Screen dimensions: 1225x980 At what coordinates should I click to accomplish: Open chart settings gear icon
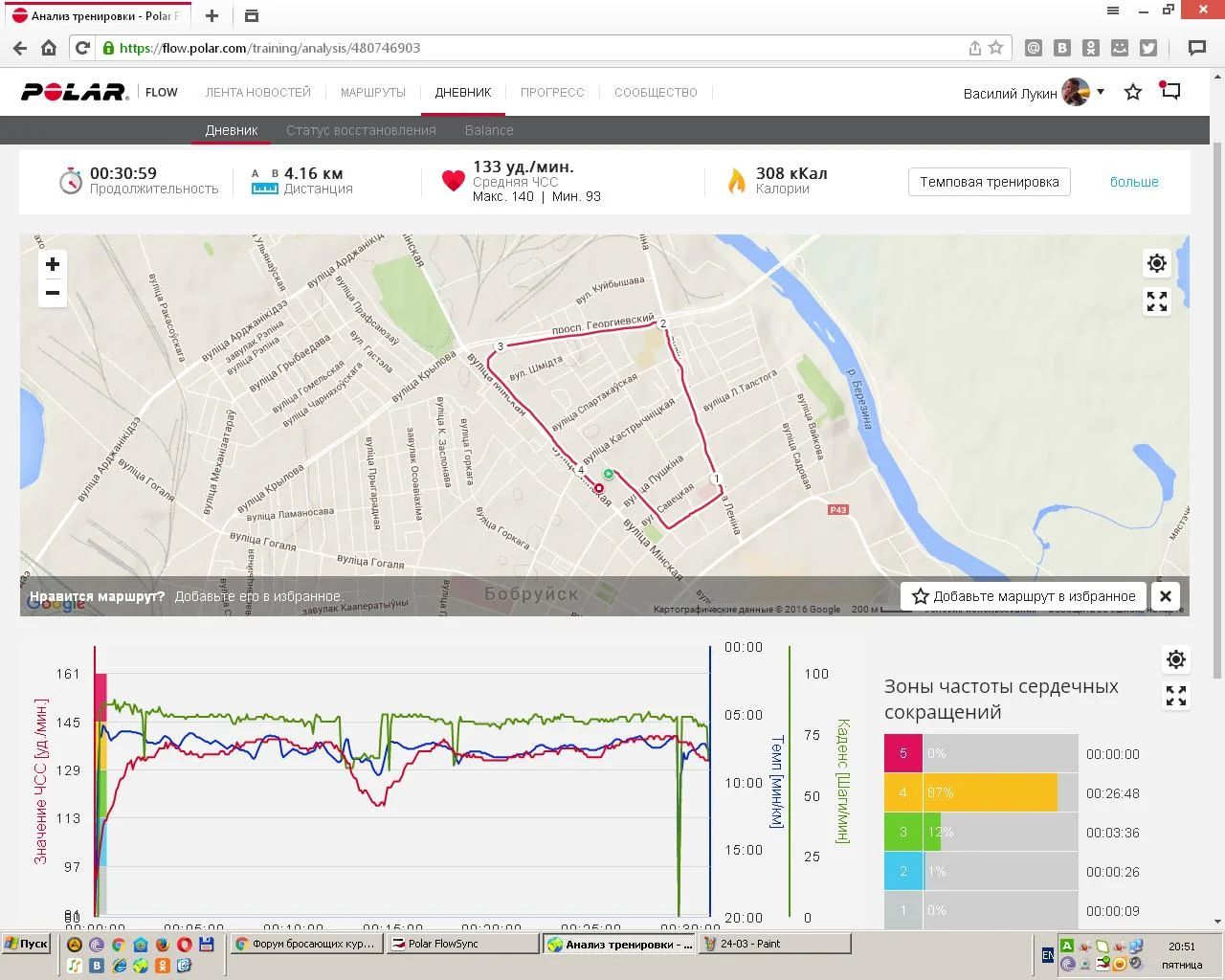tap(1176, 659)
